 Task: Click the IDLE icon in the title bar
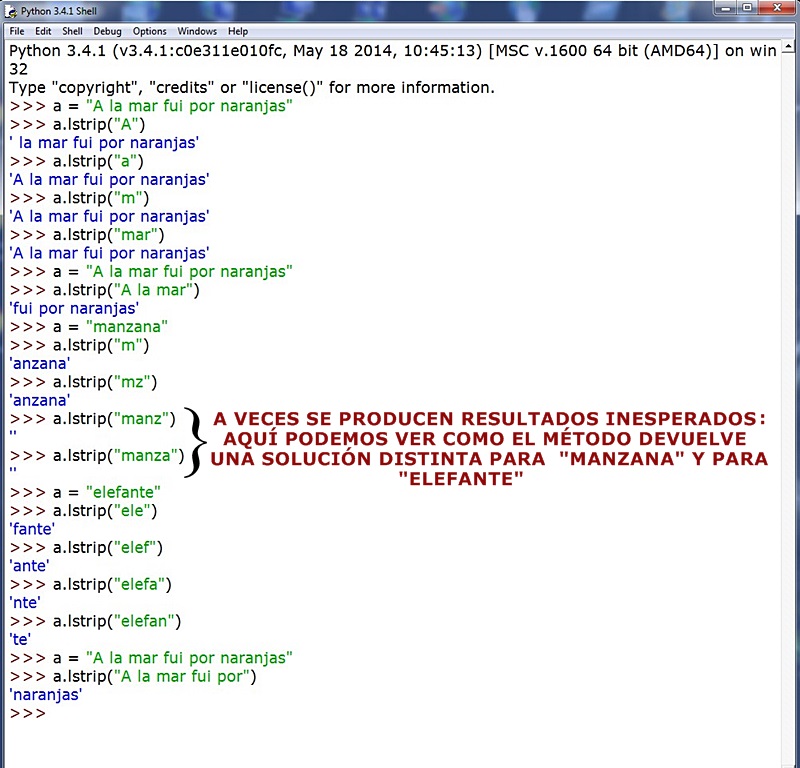click(x=9, y=10)
